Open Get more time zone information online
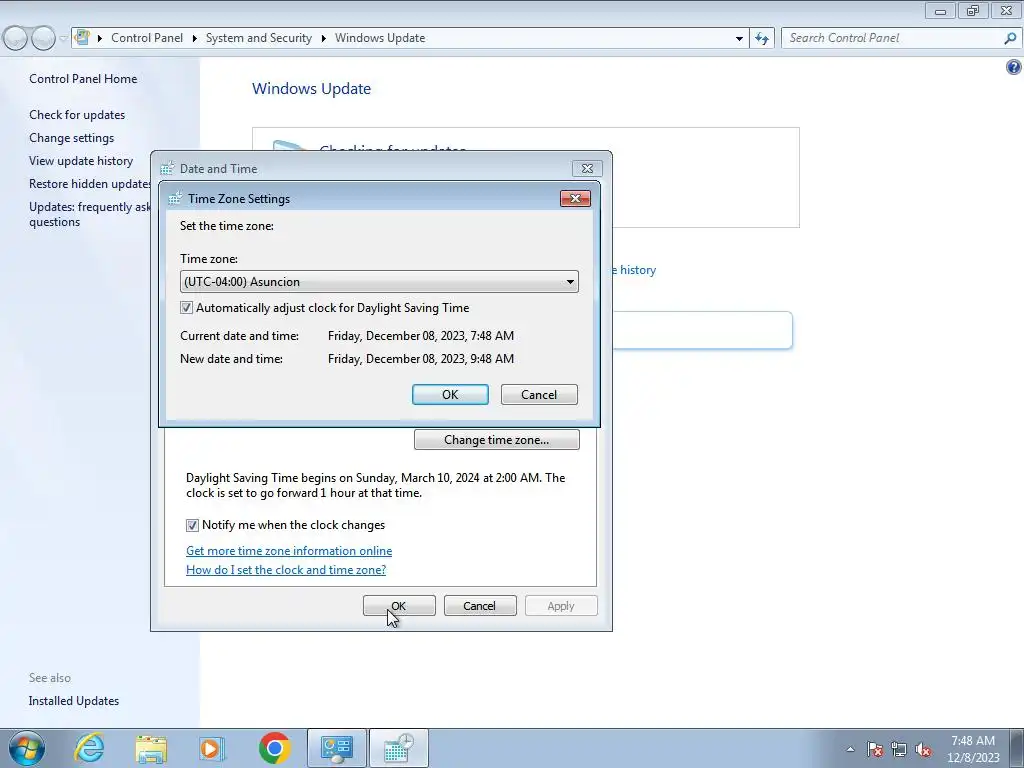Image resolution: width=1024 pixels, height=768 pixels. coord(289,551)
